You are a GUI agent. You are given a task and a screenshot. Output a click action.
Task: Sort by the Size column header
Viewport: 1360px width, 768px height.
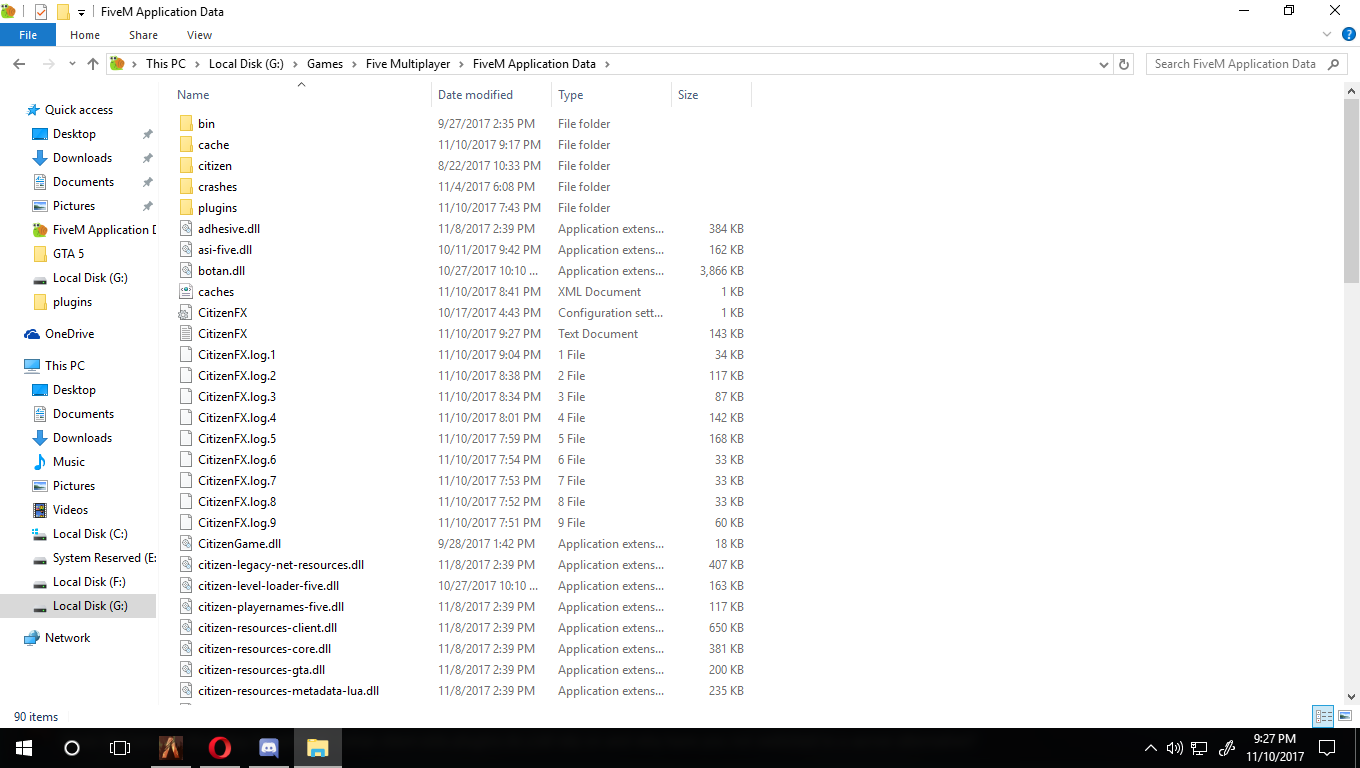coord(711,95)
